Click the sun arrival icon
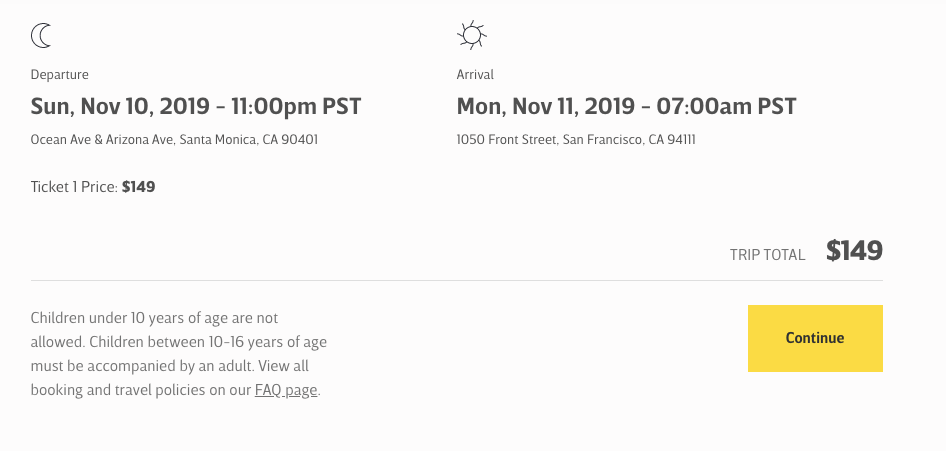 pyautogui.click(x=472, y=35)
